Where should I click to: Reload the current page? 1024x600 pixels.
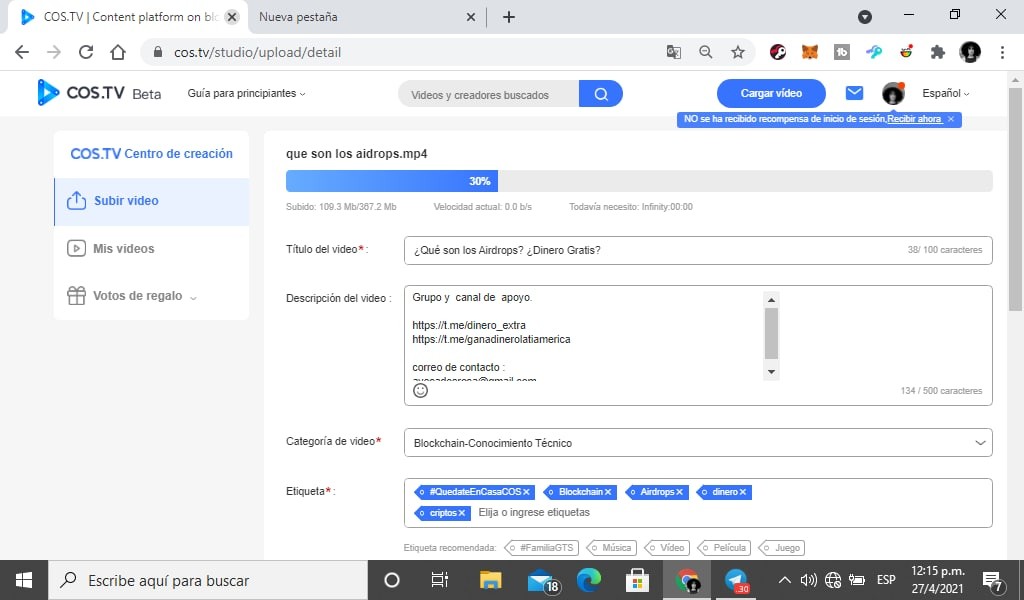[x=86, y=52]
